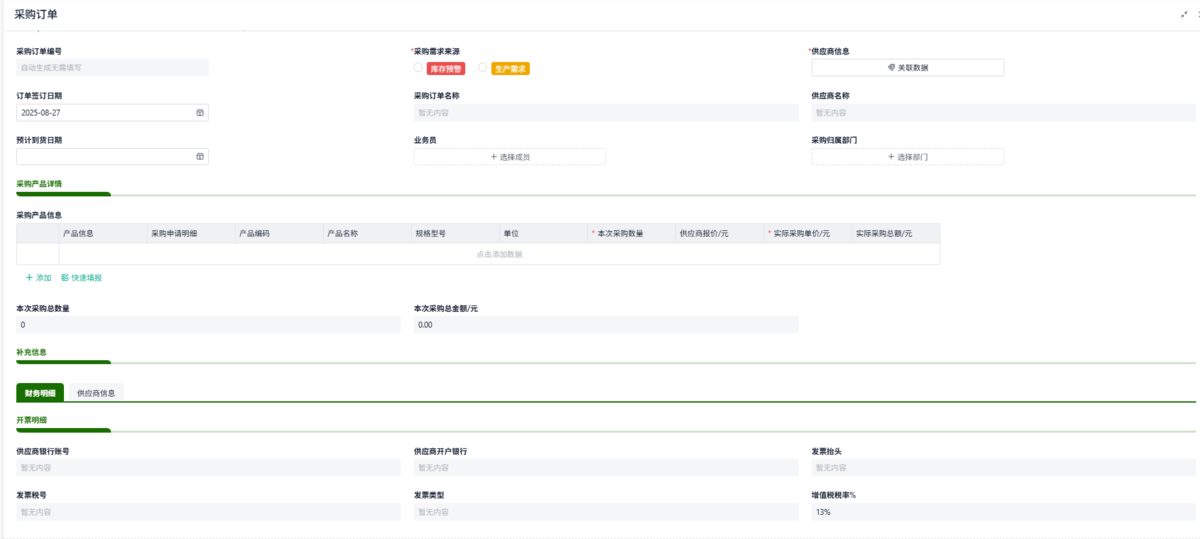
Task: Click 发票抬头 field
Action: (1003, 467)
